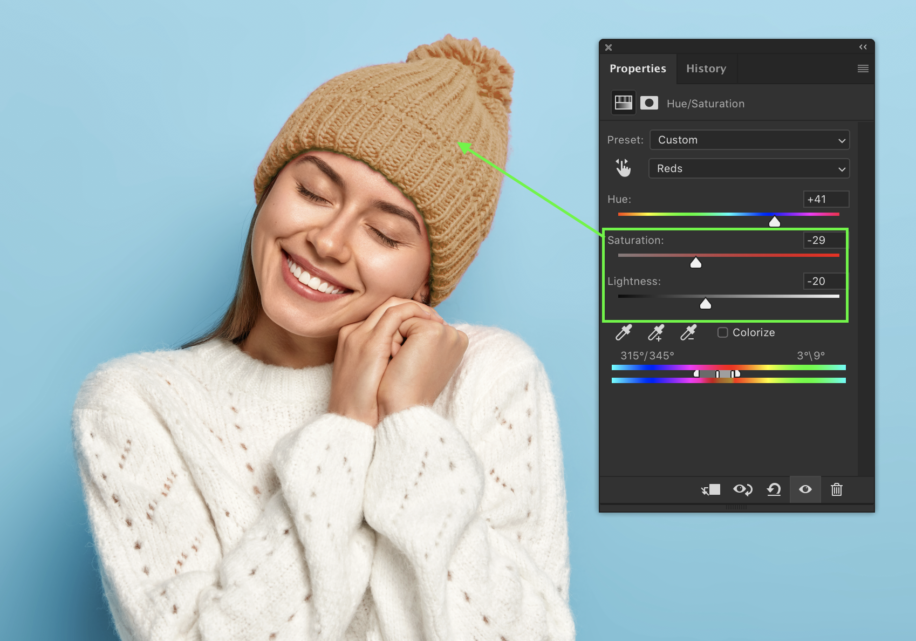Viewport: 916px width, 641px height.
Task: Click the adjustment layer icon beside the mask
Action: coord(623,102)
